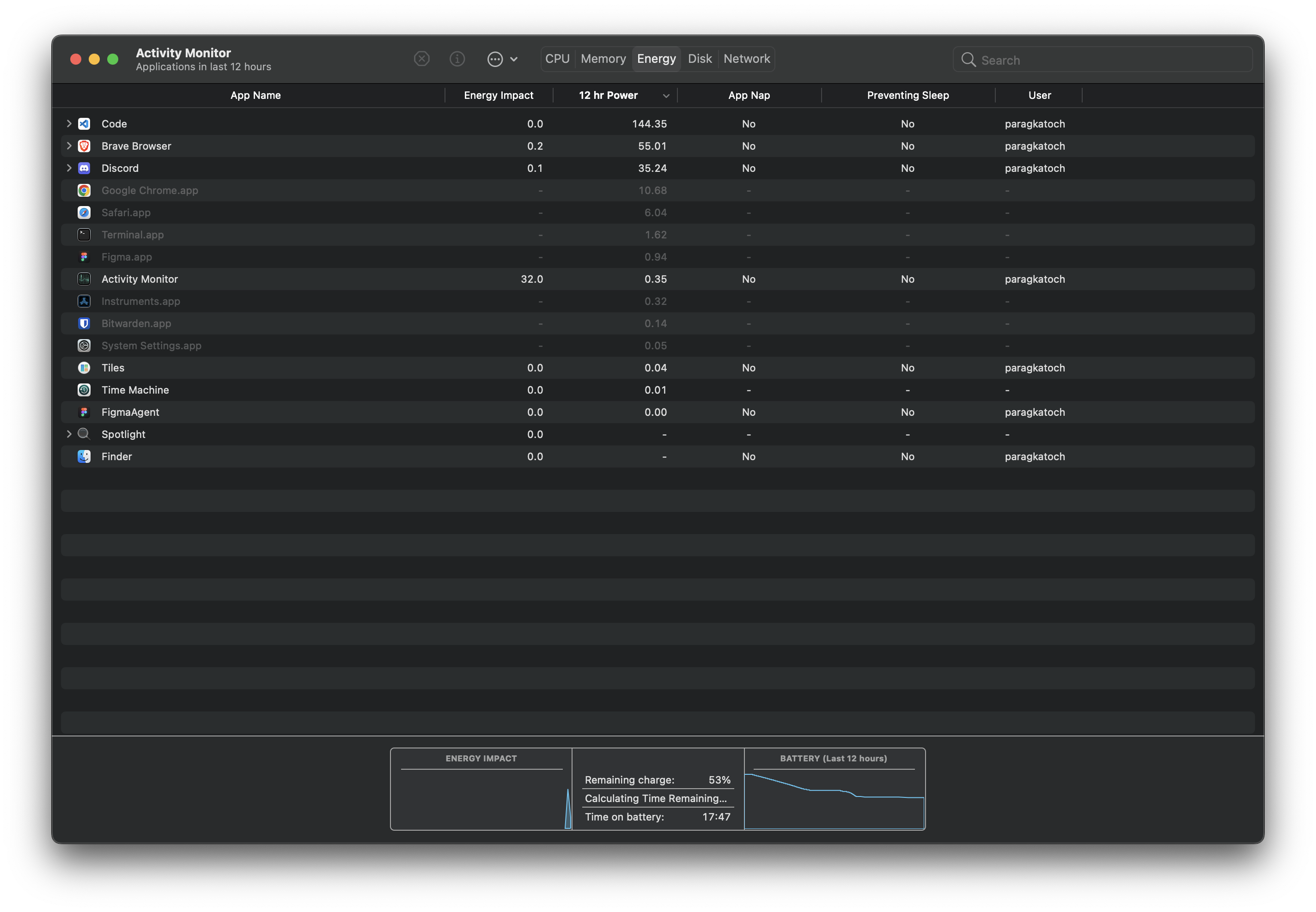Sort by Energy Impact column header

click(498, 96)
